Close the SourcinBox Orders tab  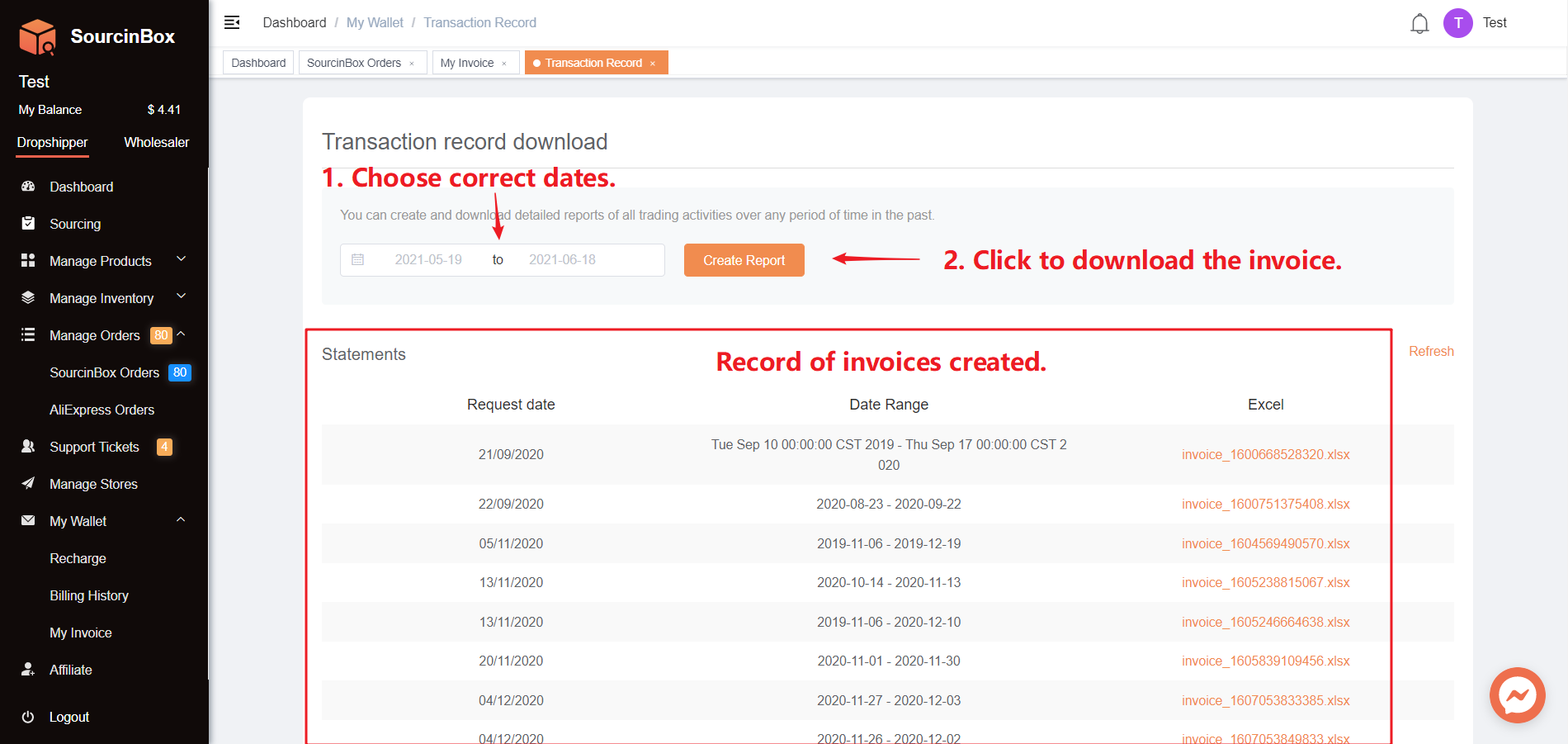[412, 64]
